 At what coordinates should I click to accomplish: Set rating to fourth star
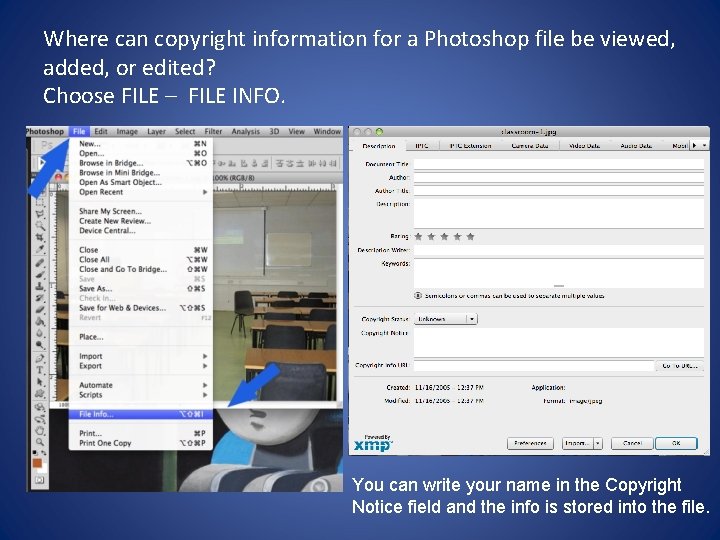click(457, 236)
